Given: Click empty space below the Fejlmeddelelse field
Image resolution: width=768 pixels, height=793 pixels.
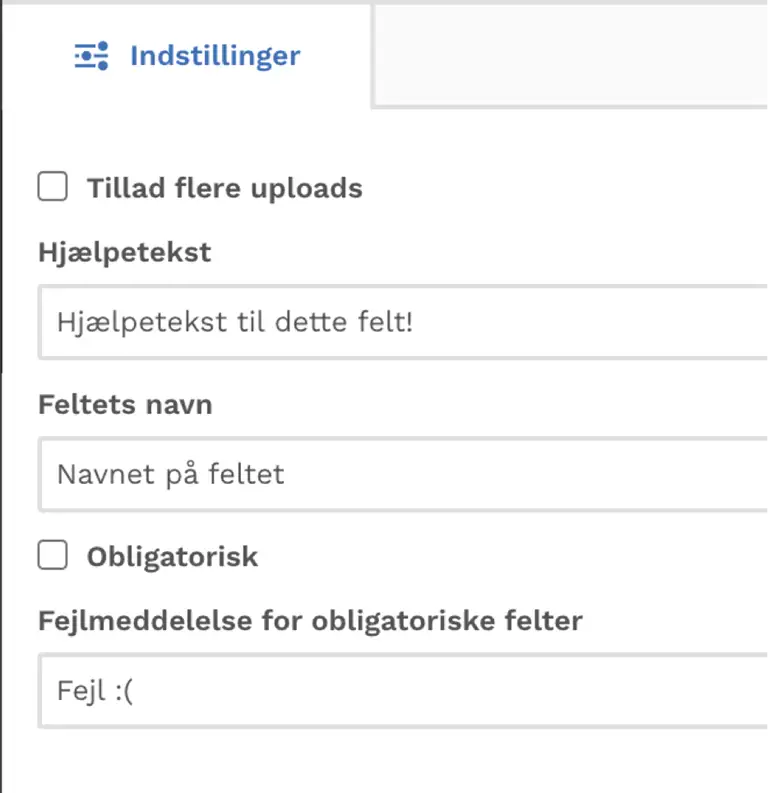Looking at the screenshot, I should (x=384, y=761).
